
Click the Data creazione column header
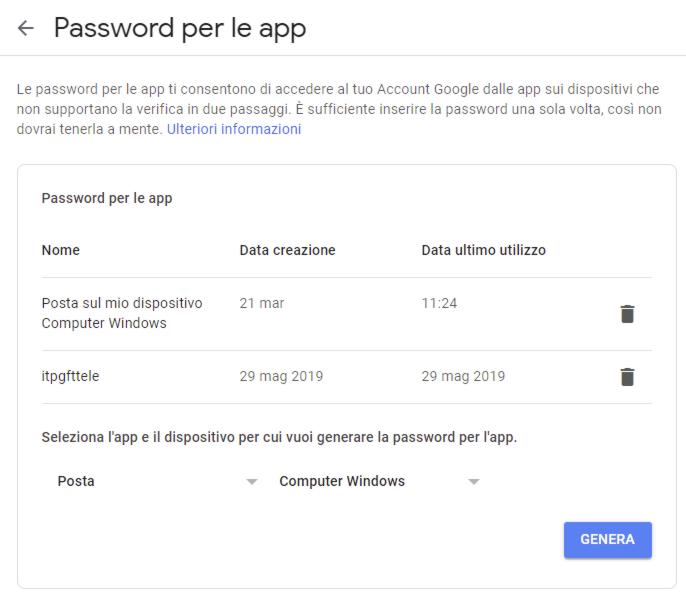tap(287, 250)
